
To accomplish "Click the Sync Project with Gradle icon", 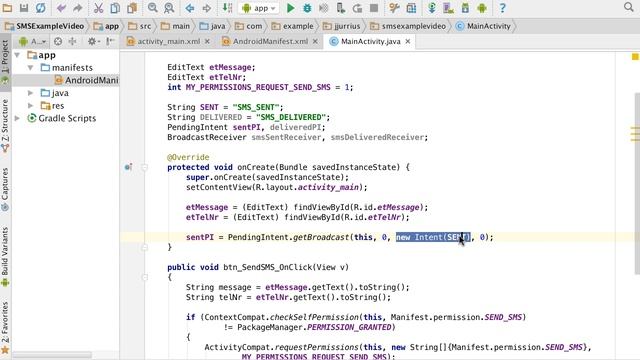I will click(x=432, y=8).
